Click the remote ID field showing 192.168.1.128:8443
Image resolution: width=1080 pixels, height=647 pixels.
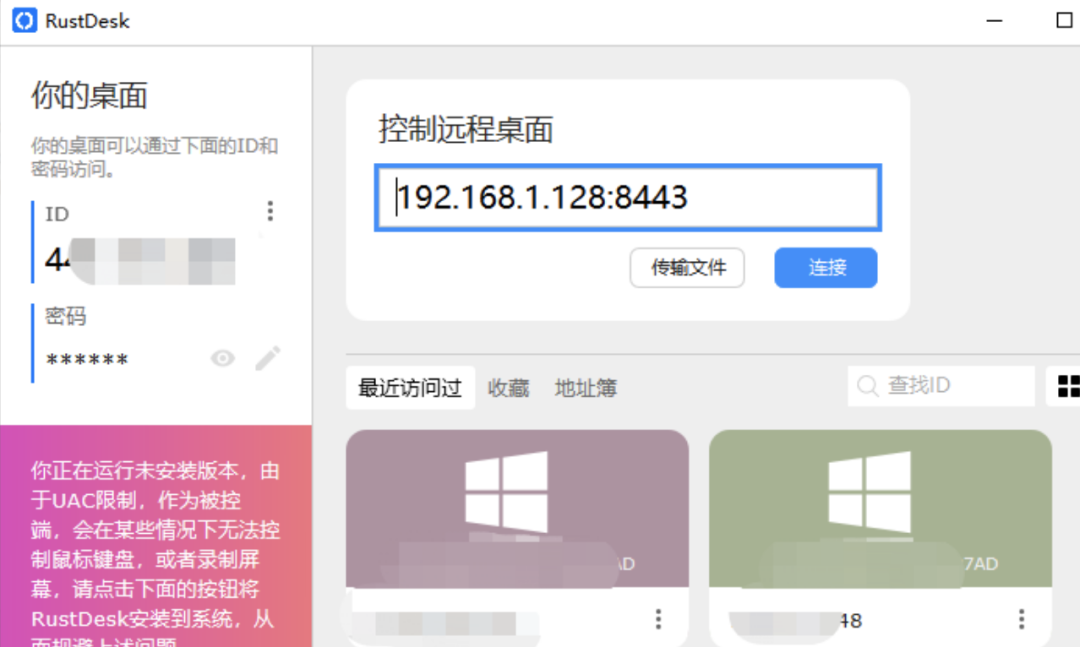coord(627,198)
